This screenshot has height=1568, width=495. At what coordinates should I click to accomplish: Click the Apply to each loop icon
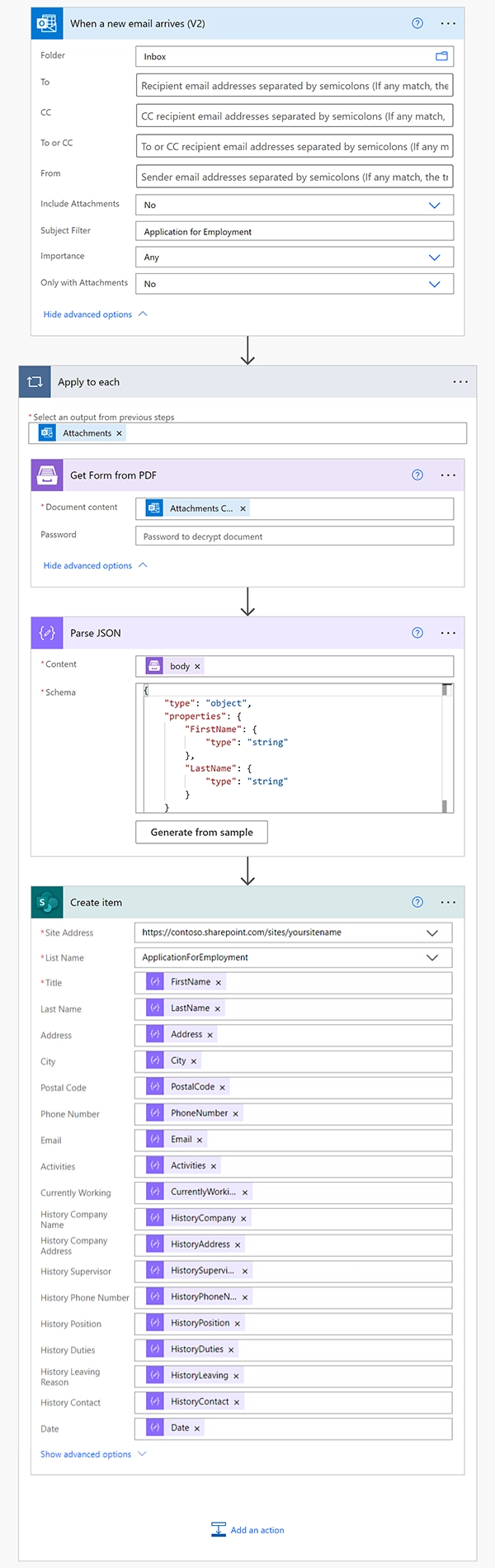pyautogui.click(x=34, y=381)
